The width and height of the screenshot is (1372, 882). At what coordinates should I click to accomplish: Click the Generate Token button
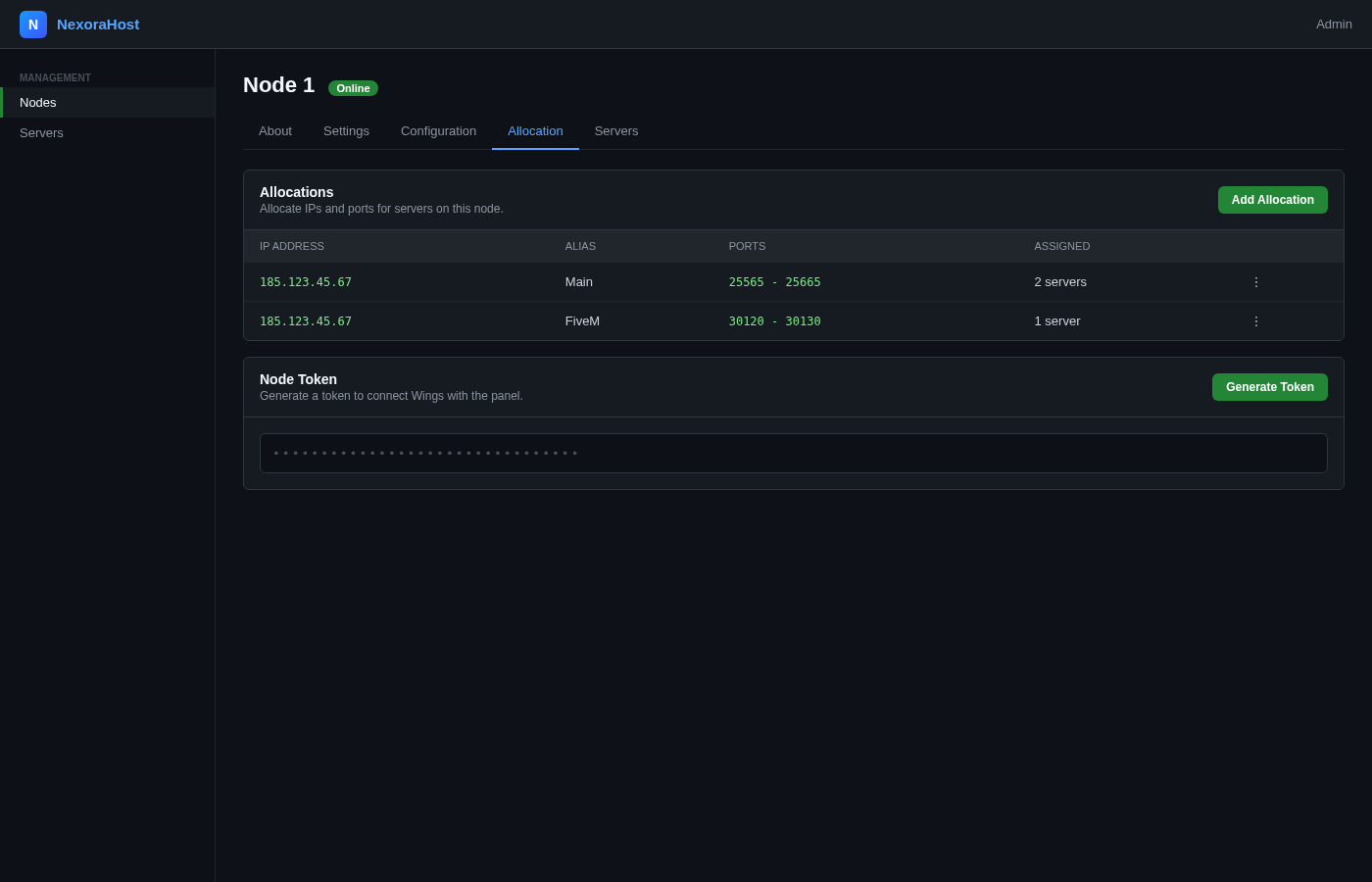[x=1270, y=387]
